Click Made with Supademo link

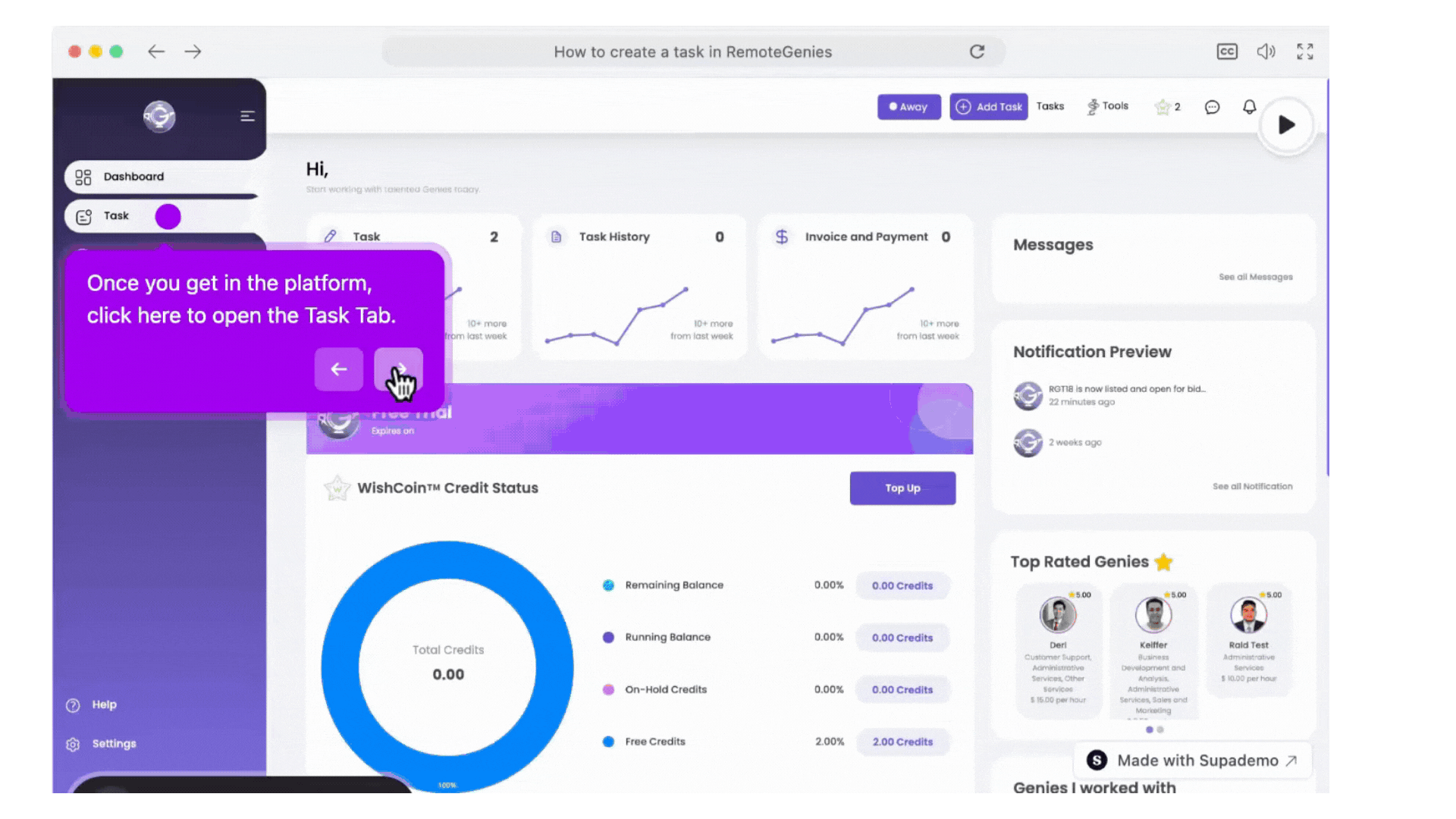[1193, 760]
